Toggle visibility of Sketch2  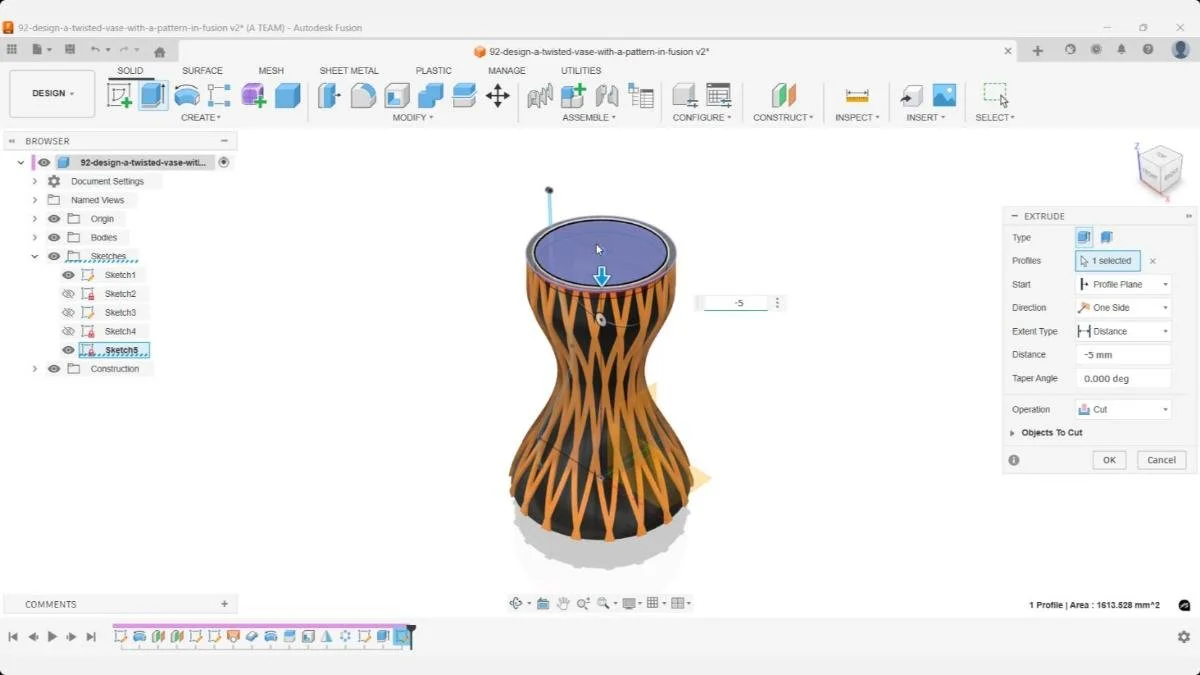(68, 294)
